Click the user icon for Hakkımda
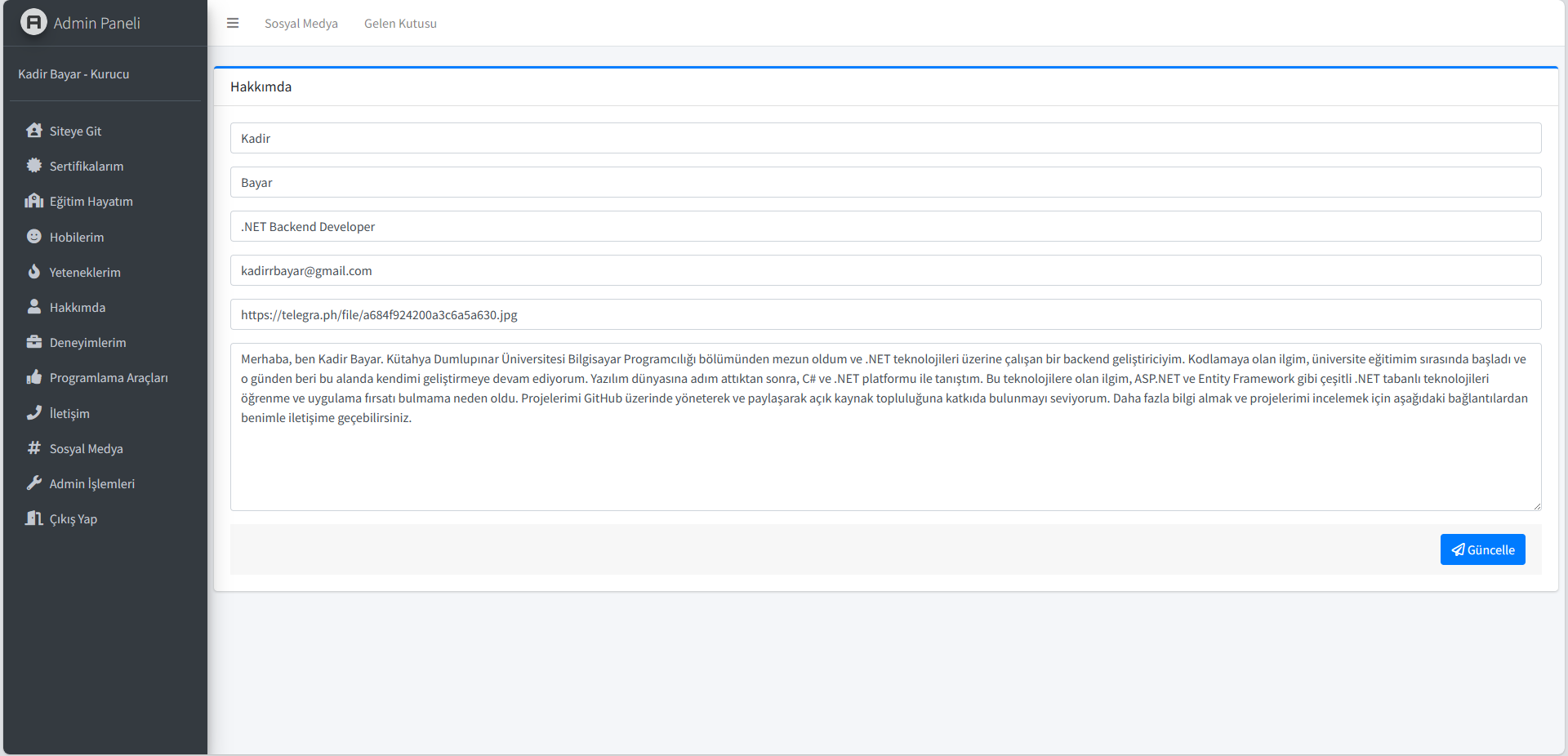Image resolution: width=1568 pixels, height=756 pixels. tap(33, 306)
